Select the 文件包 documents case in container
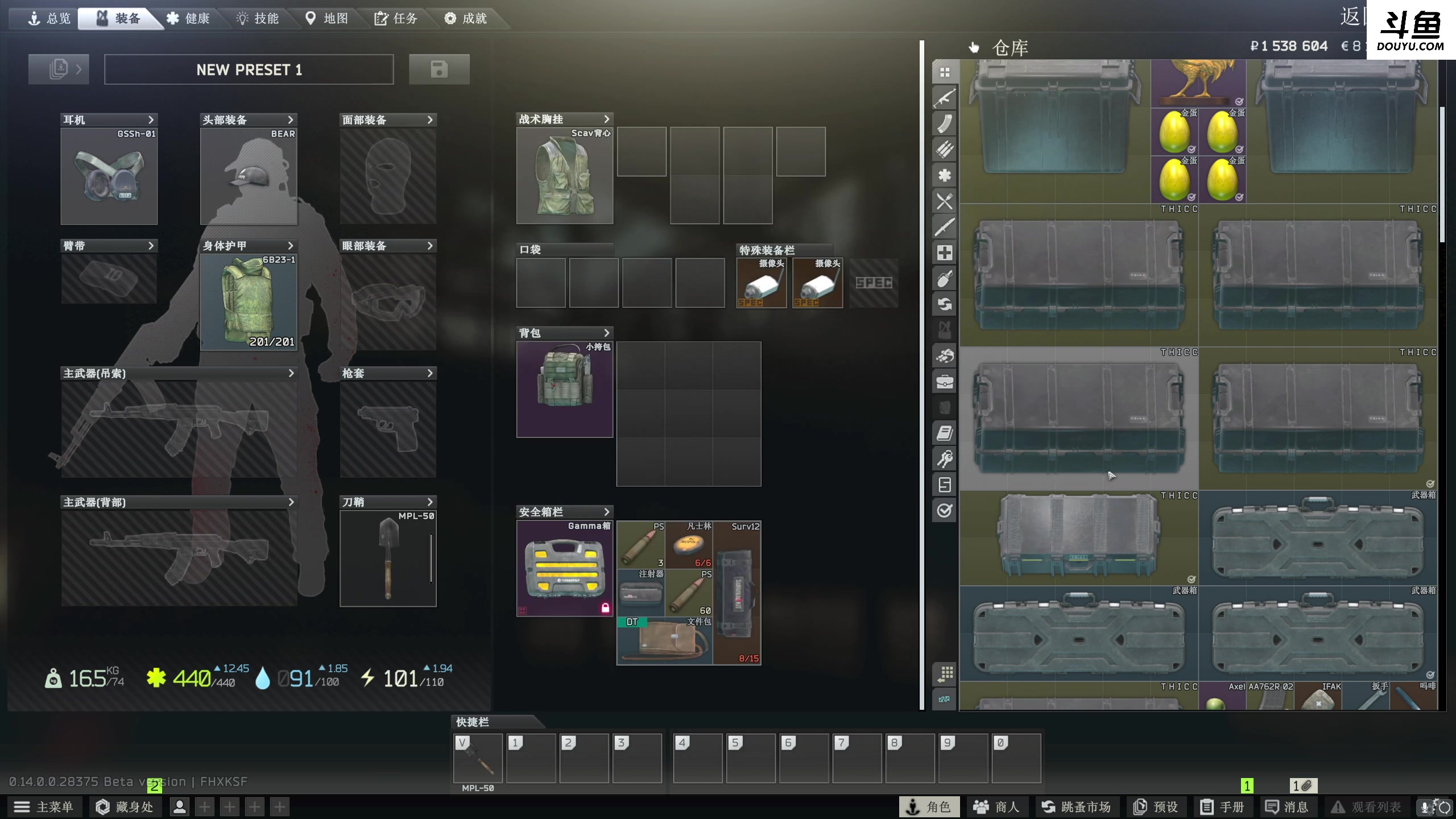The height and width of the screenshot is (819, 1456). point(665,641)
